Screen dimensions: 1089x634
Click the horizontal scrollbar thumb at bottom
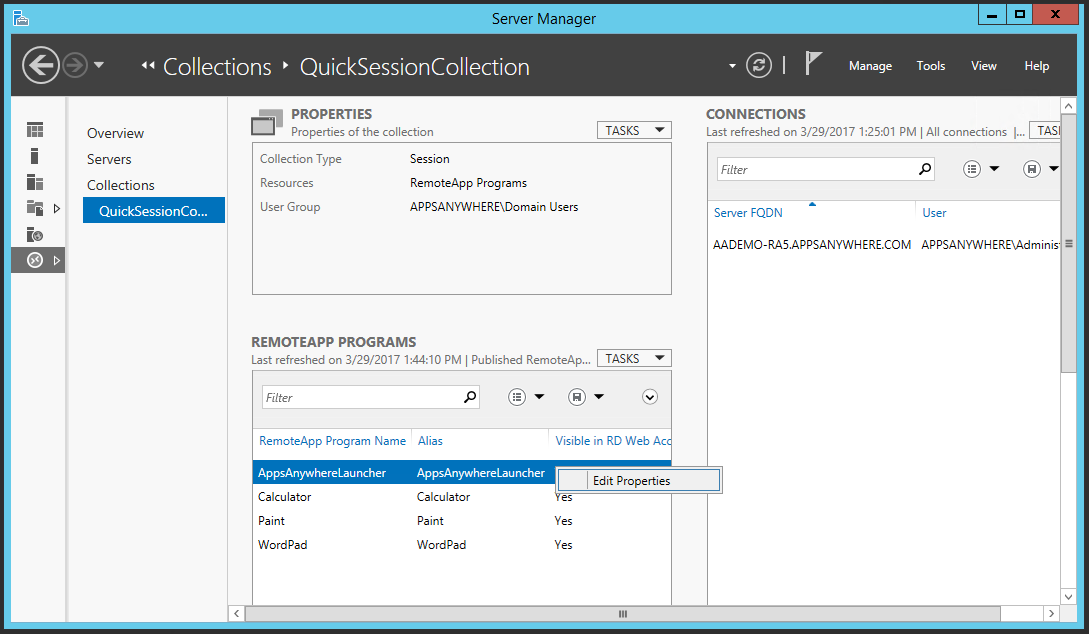[622, 613]
